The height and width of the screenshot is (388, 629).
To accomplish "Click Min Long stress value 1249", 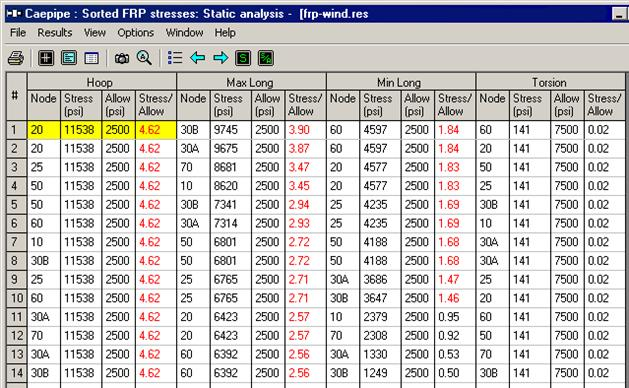I will tap(375, 373).
